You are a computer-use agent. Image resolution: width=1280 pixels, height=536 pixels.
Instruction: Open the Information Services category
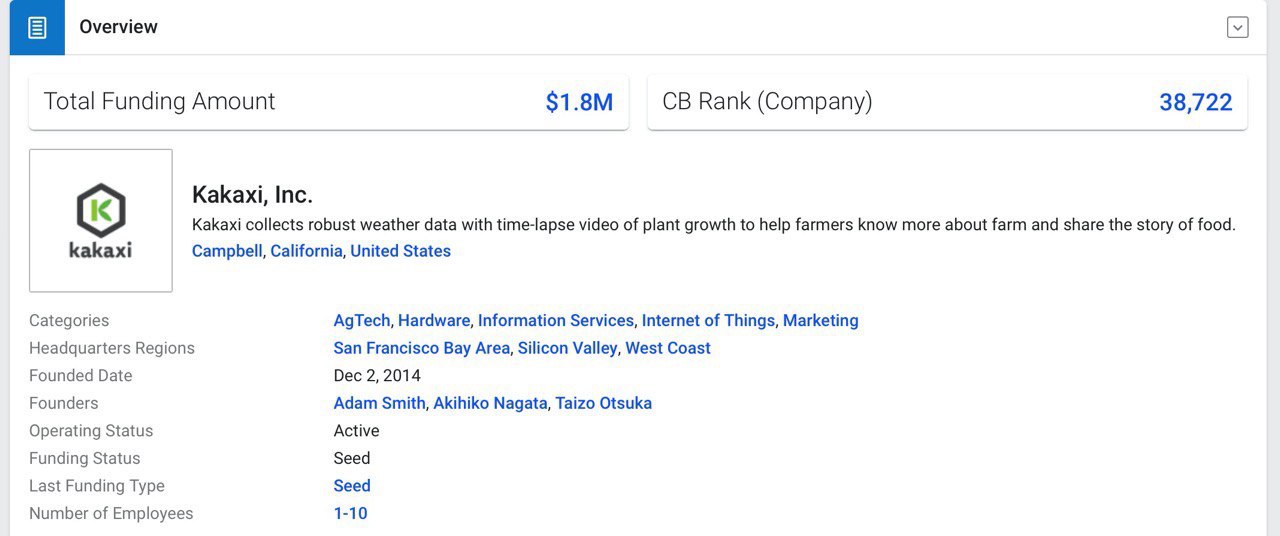click(x=556, y=321)
